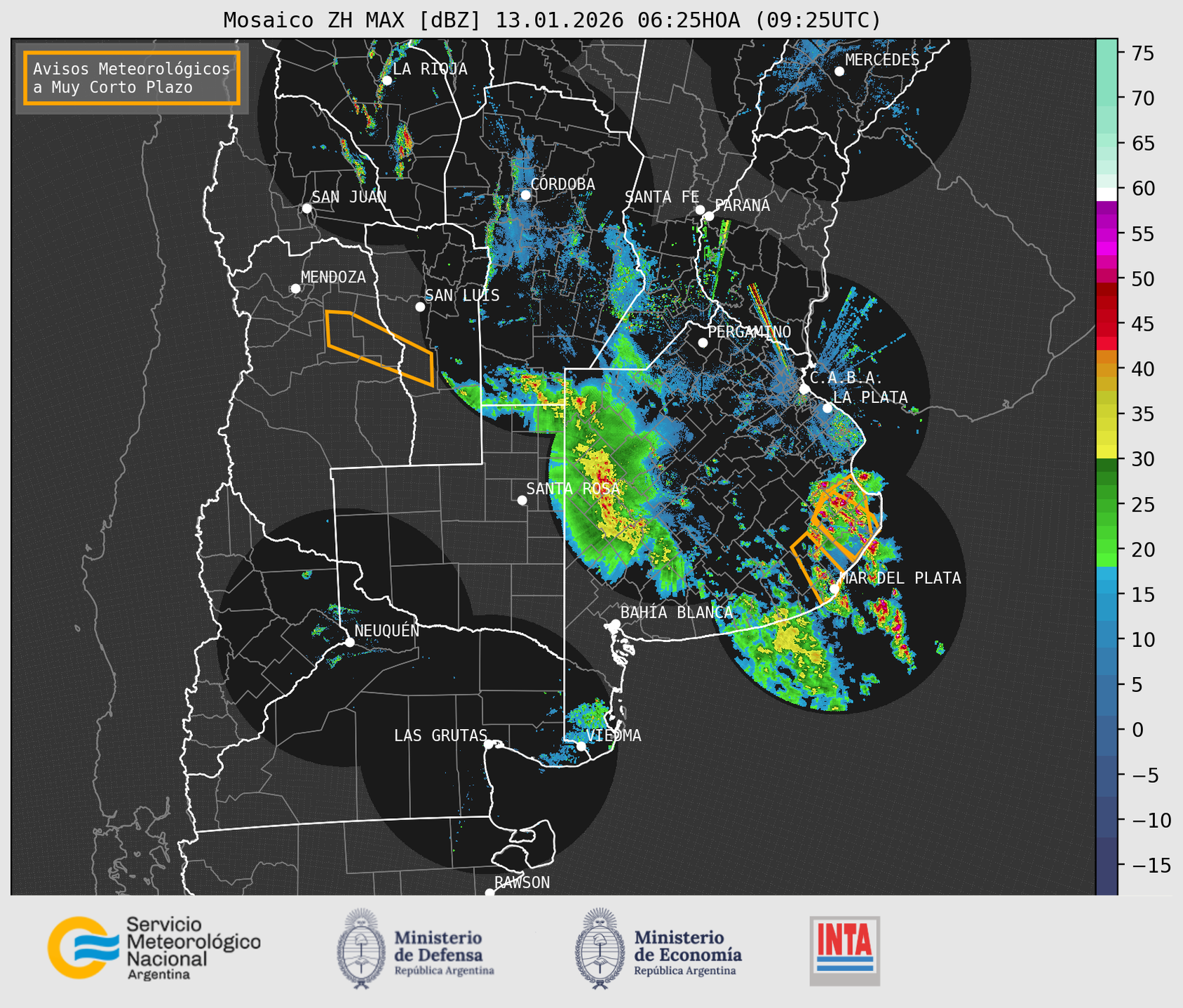Click the 60 dBZ white band on colorbar

[1107, 193]
